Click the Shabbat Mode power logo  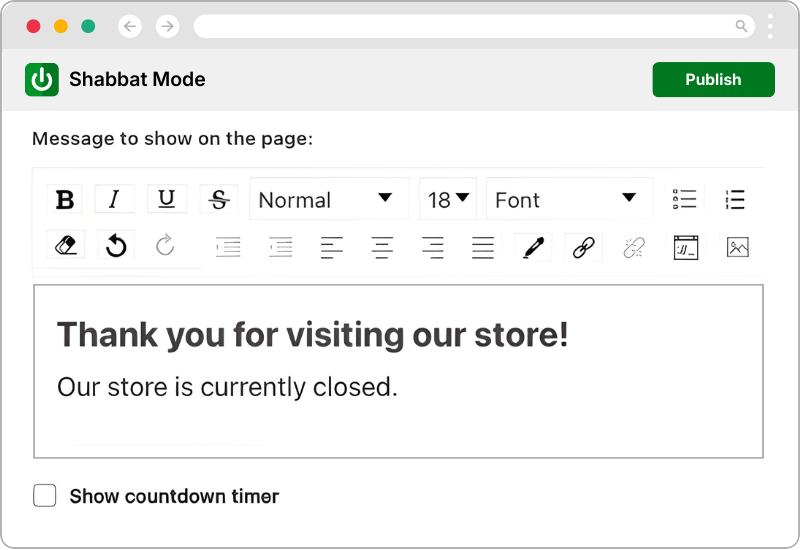tap(42, 80)
